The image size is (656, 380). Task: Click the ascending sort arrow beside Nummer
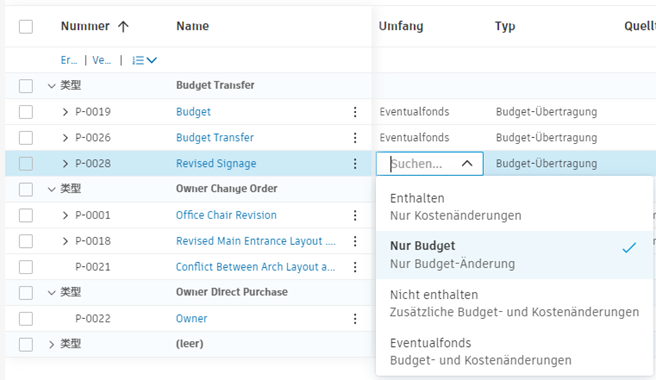(123, 26)
